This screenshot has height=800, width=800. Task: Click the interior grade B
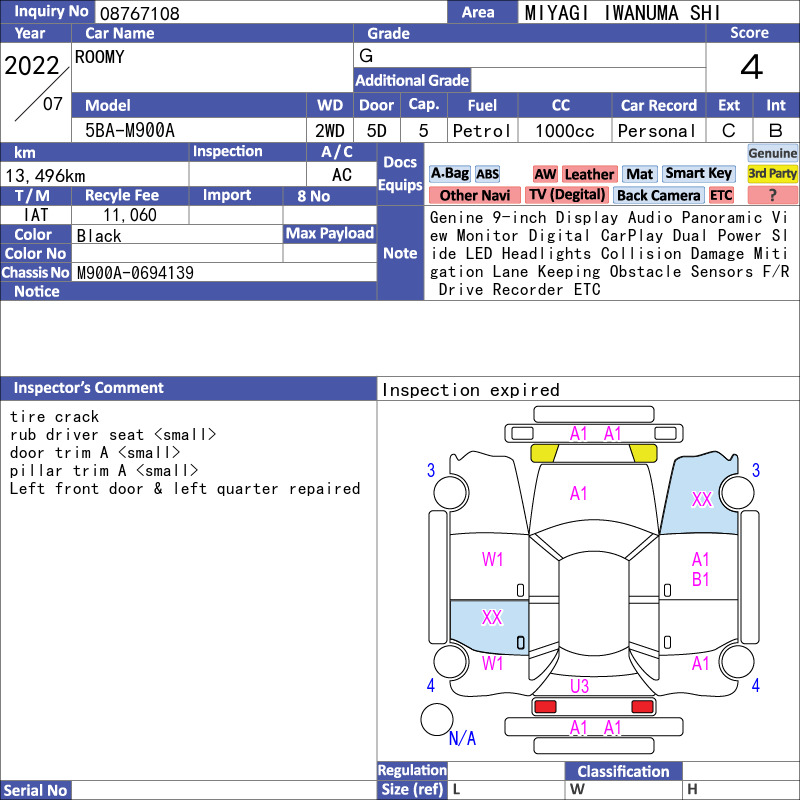point(776,131)
